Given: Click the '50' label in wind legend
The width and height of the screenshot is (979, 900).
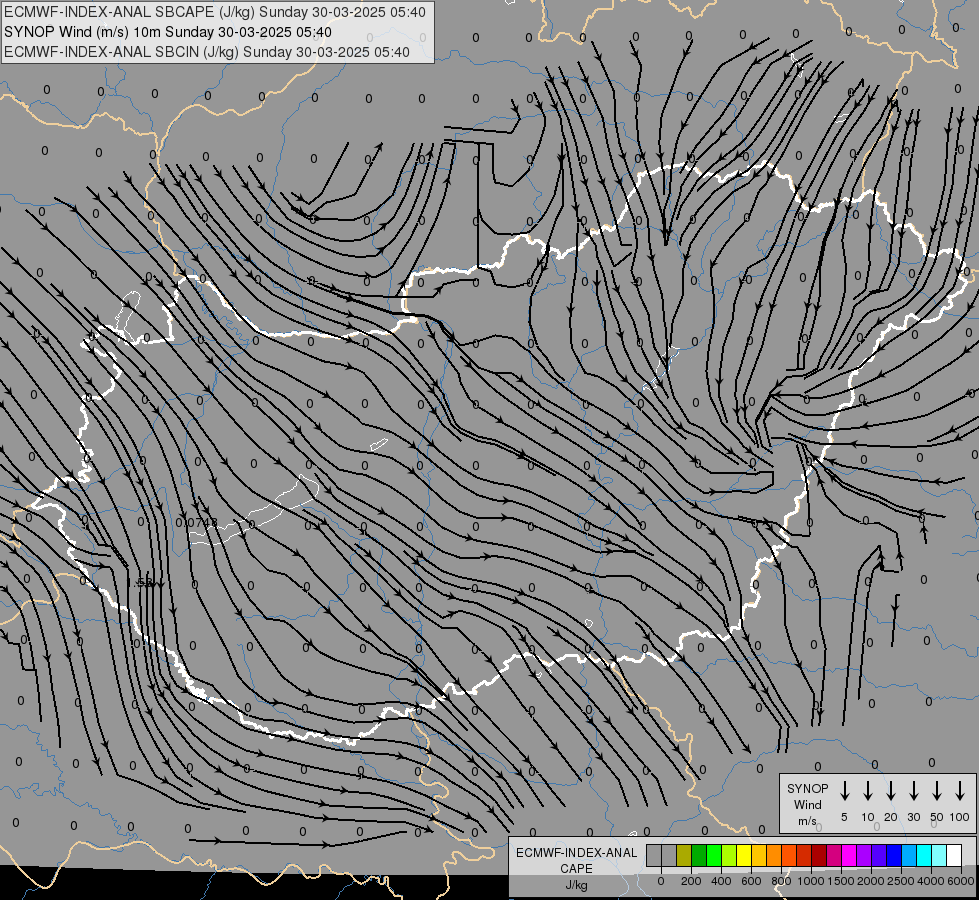Looking at the screenshot, I should click(937, 817).
